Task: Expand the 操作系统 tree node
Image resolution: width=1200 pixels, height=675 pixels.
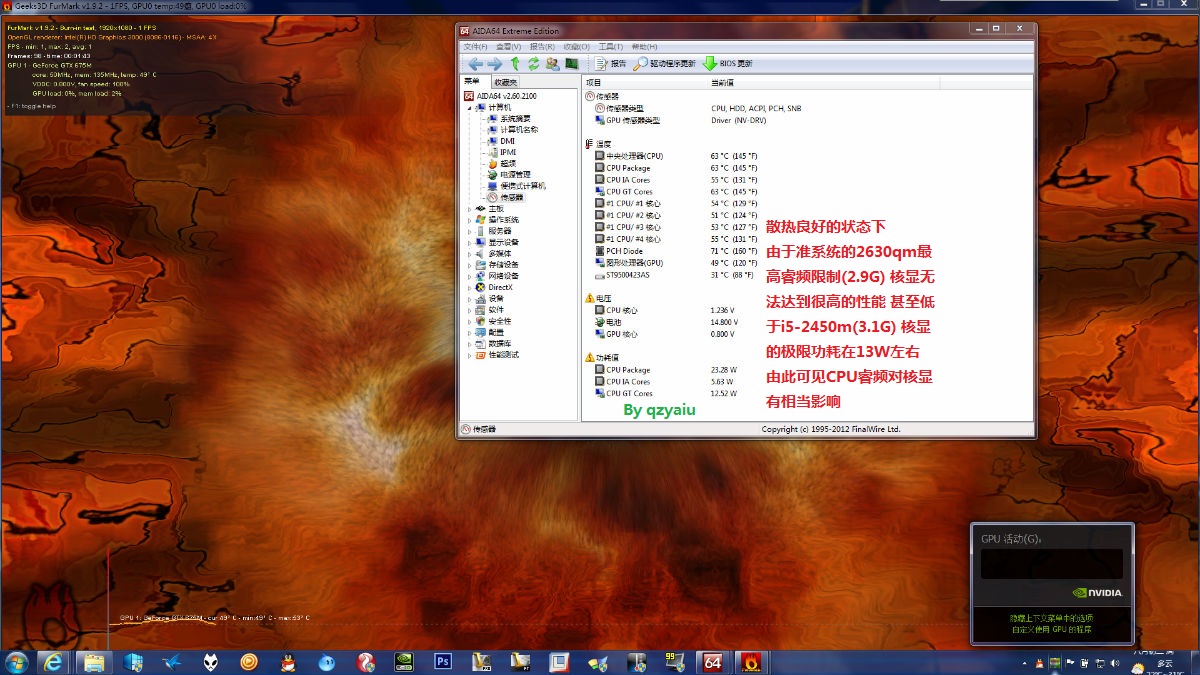Action: coord(469,219)
